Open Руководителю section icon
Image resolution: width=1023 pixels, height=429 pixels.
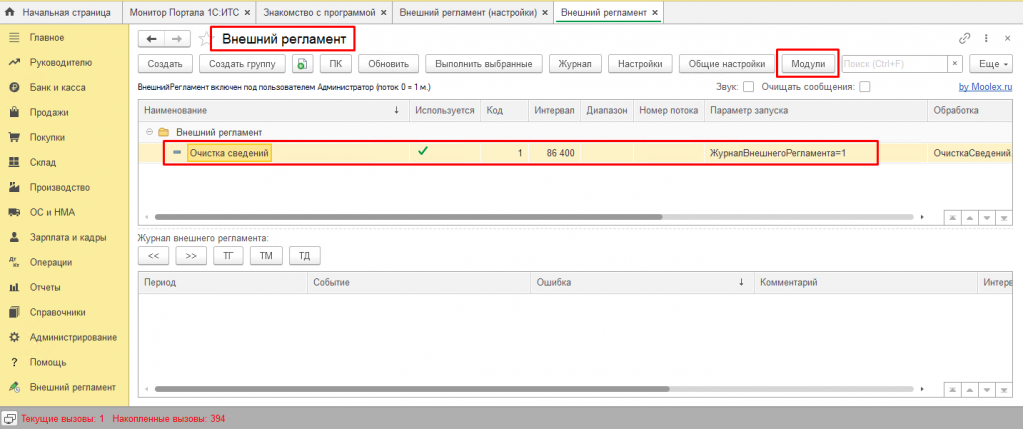[x=13, y=63]
